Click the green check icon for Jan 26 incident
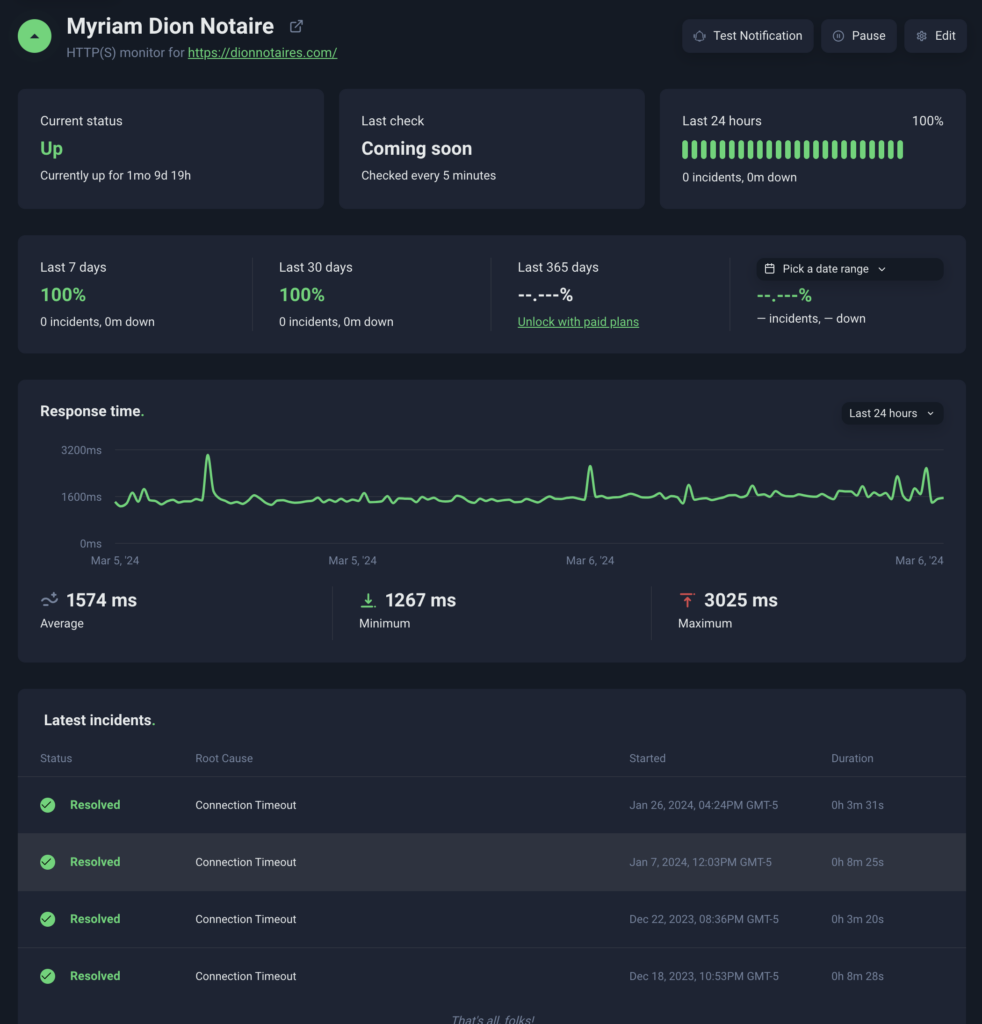The height and width of the screenshot is (1024, 982). click(47, 805)
